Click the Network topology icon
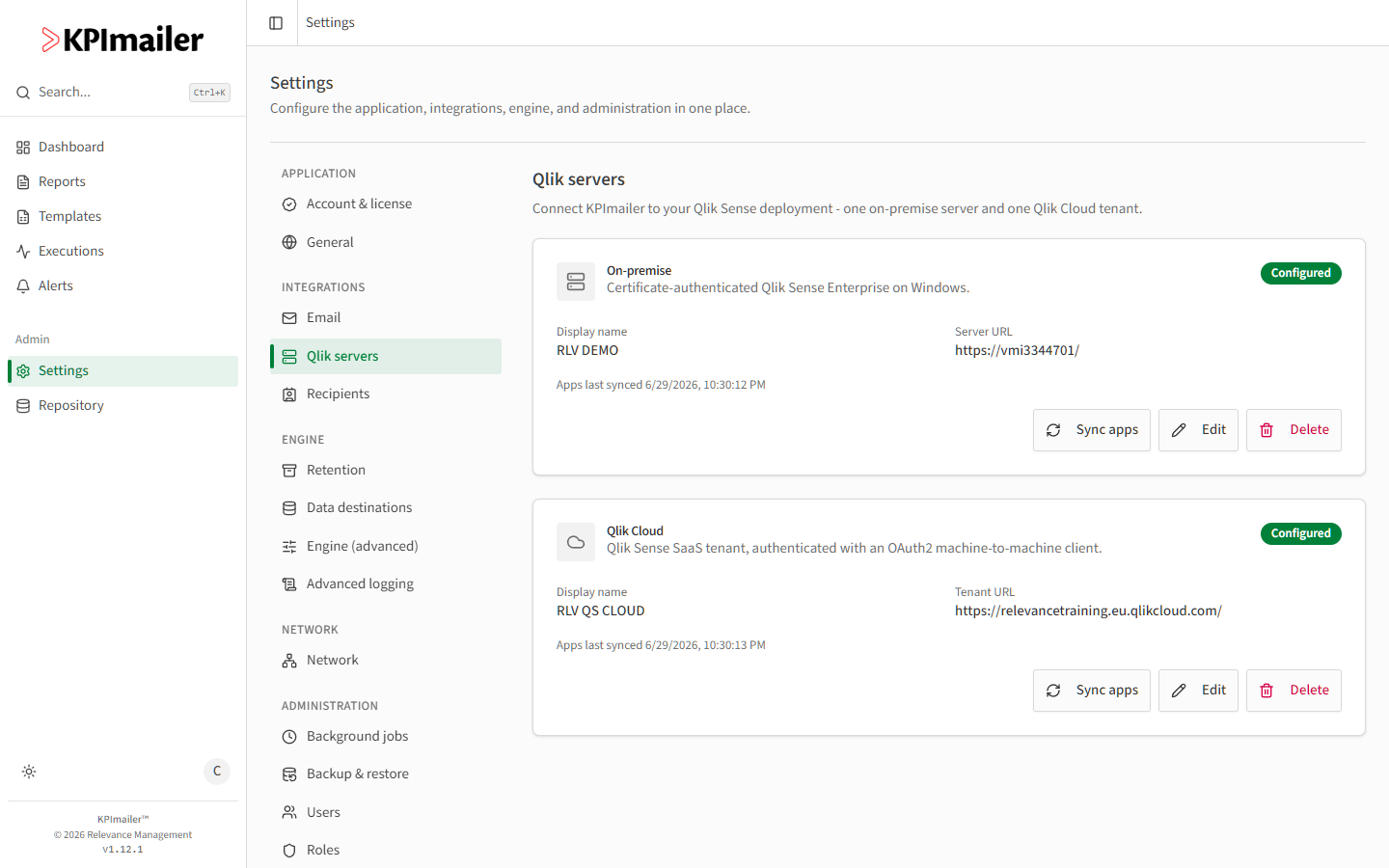1389x868 pixels. click(289, 661)
